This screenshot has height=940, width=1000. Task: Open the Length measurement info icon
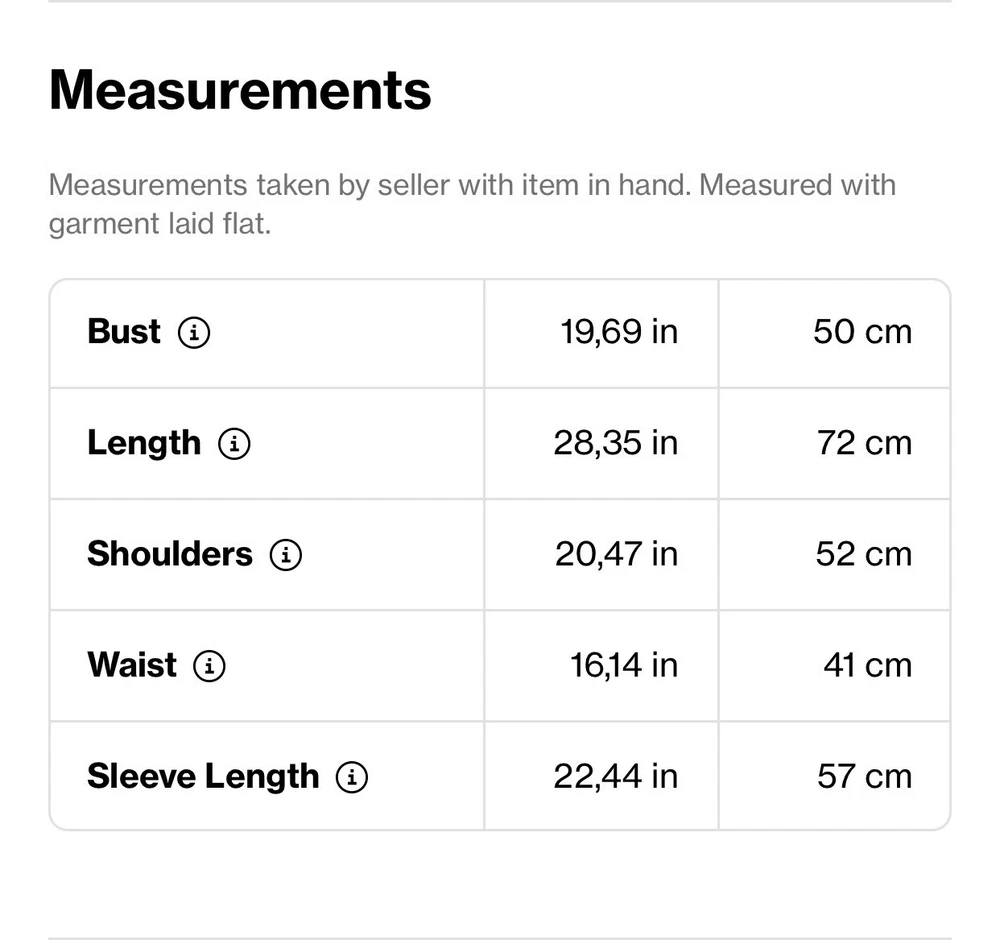pyautogui.click(x=234, y=443)
